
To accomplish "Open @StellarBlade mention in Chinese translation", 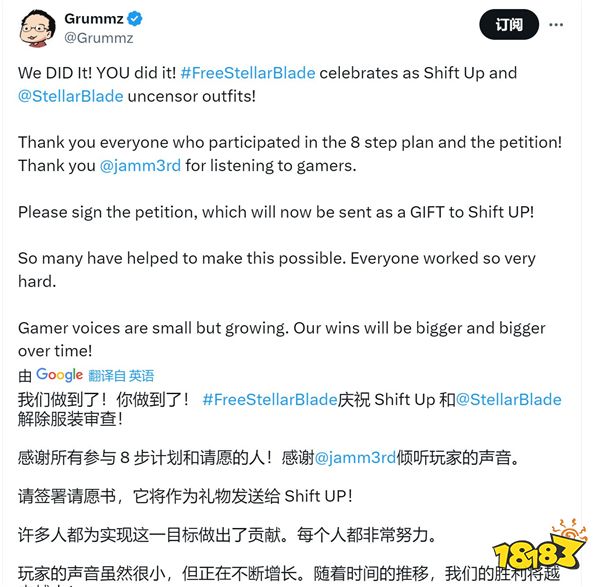I will (509, 399).
